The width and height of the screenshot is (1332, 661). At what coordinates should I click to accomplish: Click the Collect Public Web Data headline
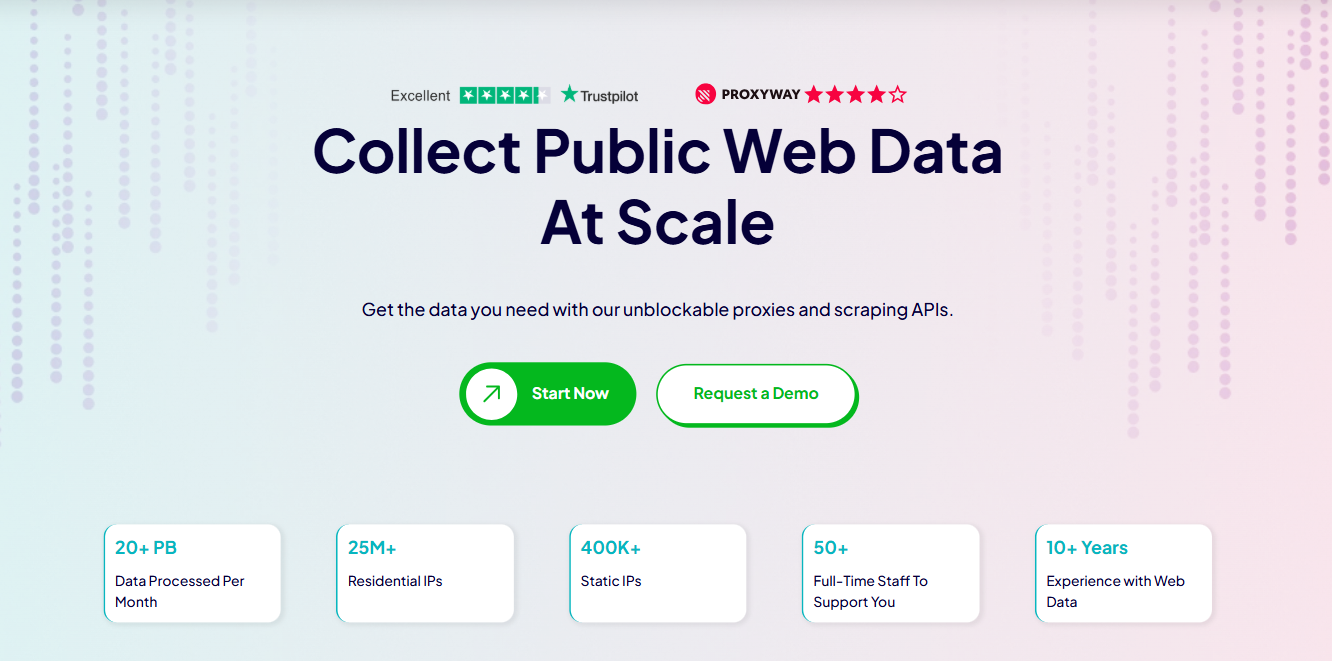(658, 150)
